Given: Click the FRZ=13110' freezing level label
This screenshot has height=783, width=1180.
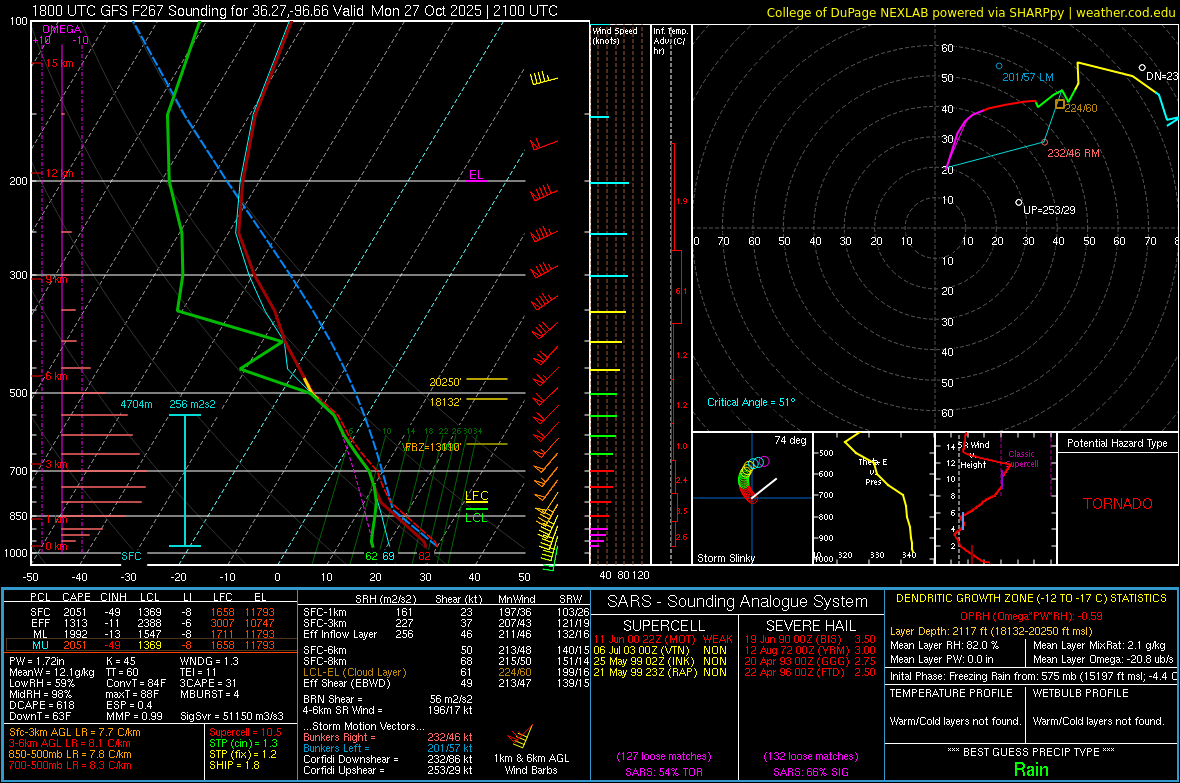Looking at the screenshot, I should click(433, 447).
